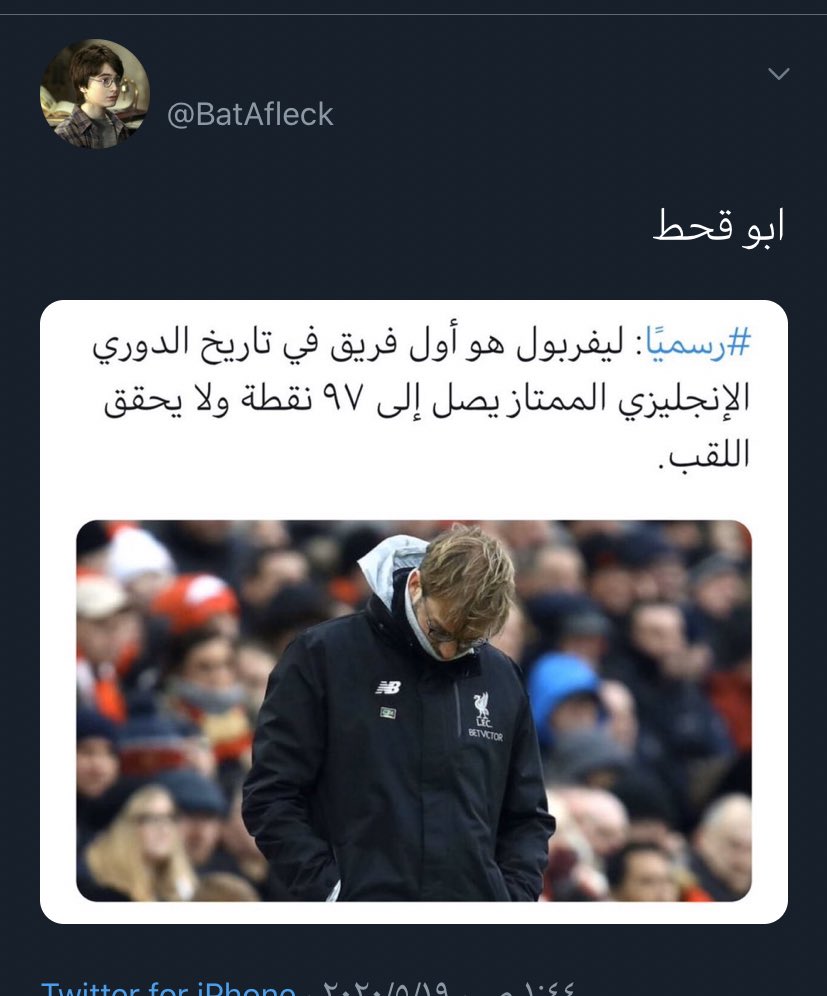Tap the profile avatar of @BatAfleck
This screenshot has width=827, height=996.
[x=95, y=94]
